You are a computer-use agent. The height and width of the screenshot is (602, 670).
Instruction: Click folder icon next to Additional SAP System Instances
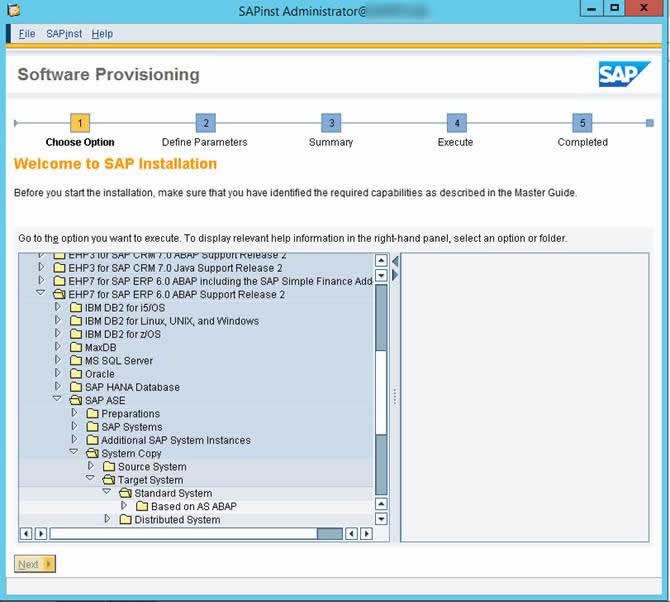[x=92, y=440]
